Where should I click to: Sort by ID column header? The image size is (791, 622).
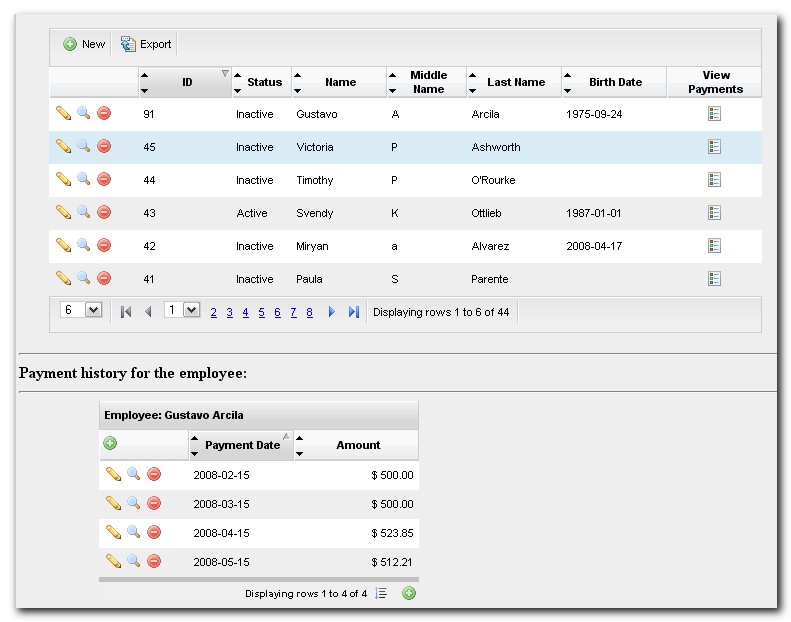185,82
